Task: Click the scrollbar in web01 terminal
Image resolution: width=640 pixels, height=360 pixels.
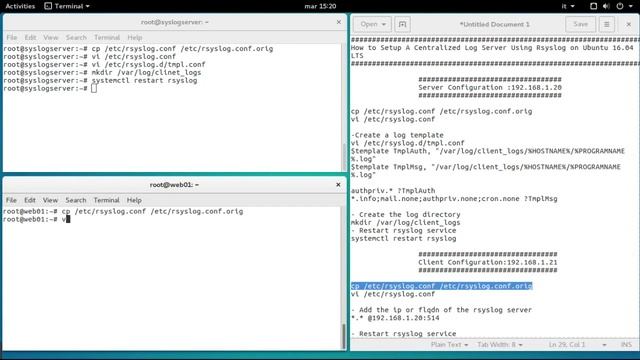Action: 344,336
